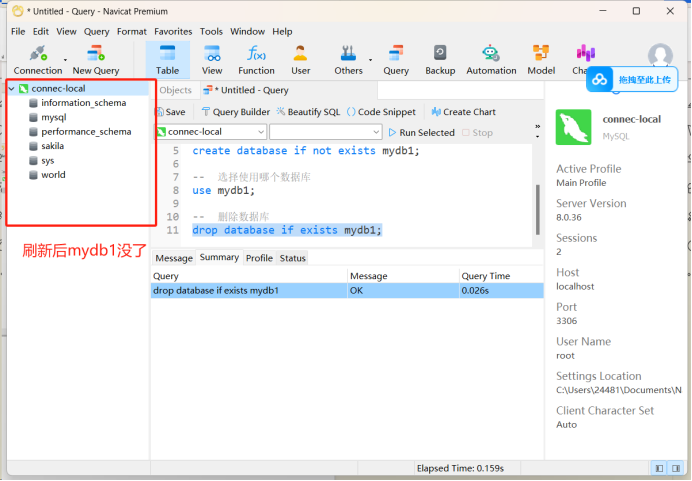Select the sys database in tree
This screenshot has height=481, width=692.
point(48,161)
